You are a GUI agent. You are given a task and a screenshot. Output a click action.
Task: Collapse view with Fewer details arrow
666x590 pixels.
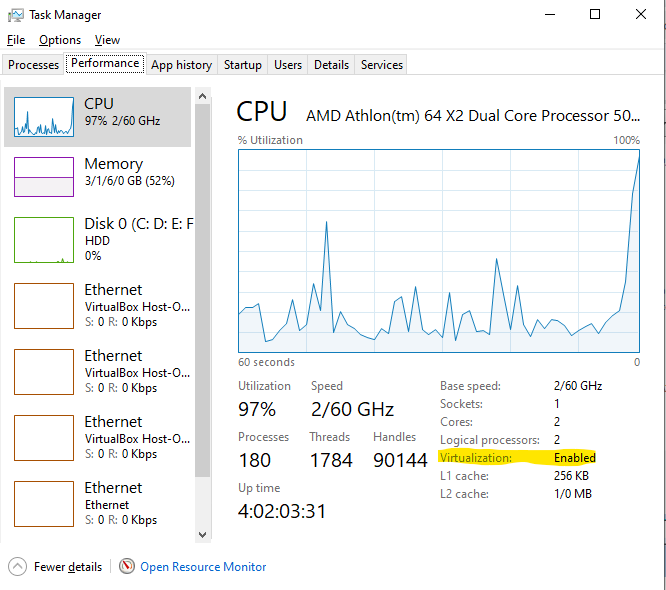pos(17,567)
